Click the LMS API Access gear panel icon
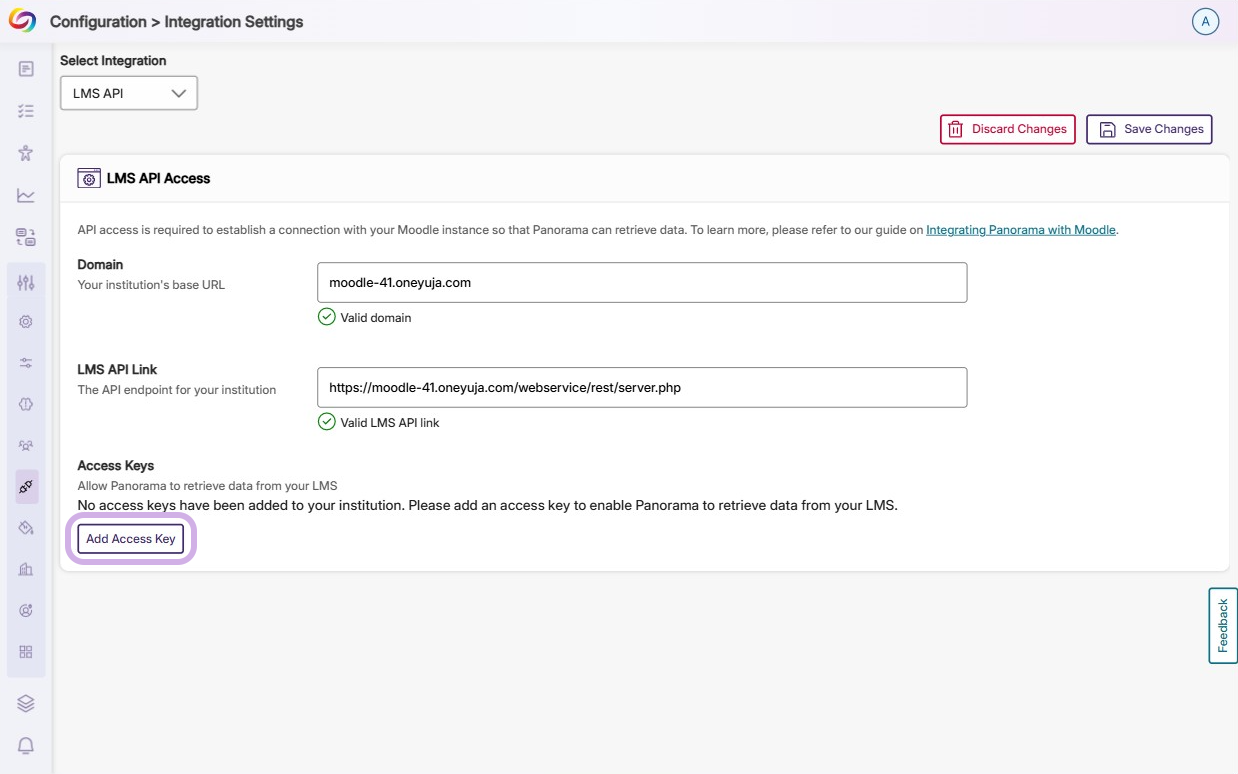 (x=89, y=178)
